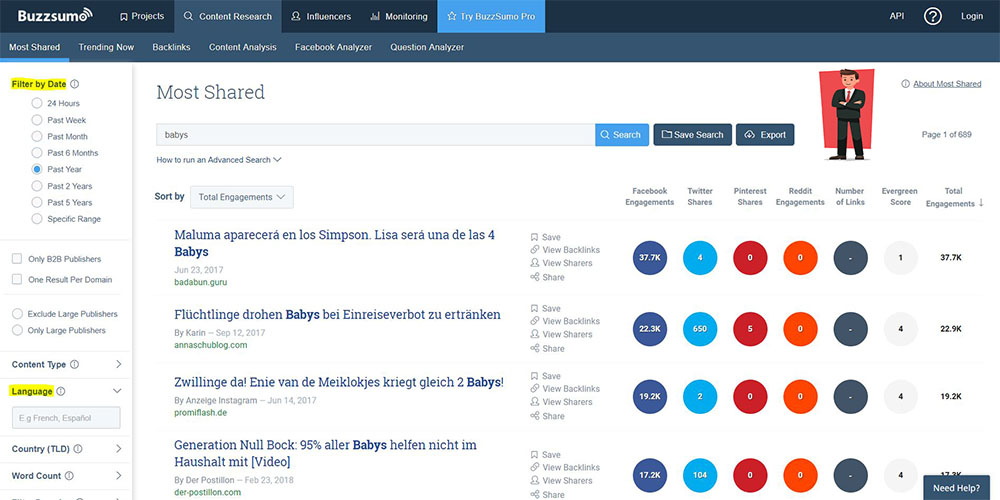Select the 24 Hours date filter
This screenshot has height=500, width=1000.
click(x=36, y=103)
